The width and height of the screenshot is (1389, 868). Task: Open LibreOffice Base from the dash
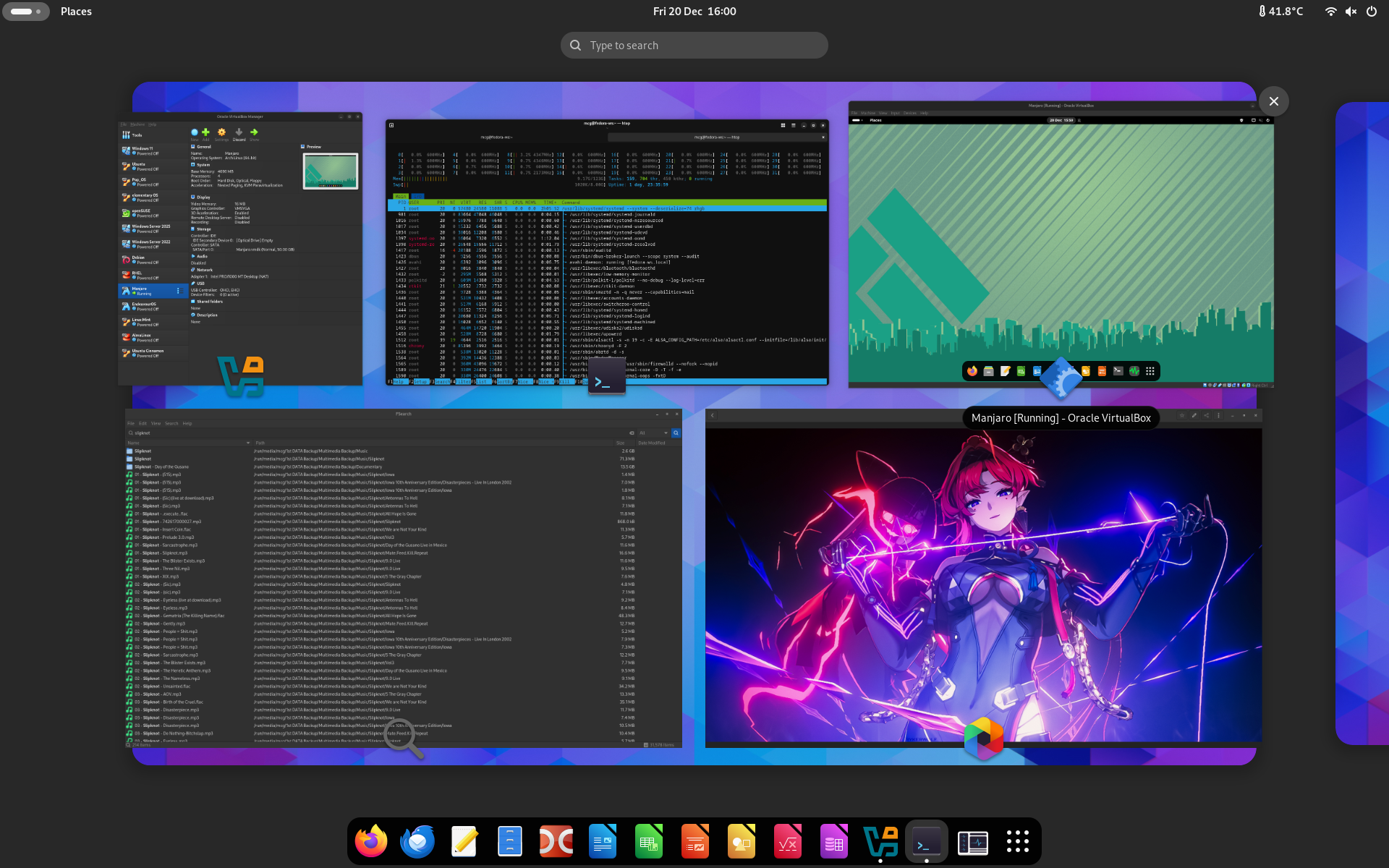point(834,841)
